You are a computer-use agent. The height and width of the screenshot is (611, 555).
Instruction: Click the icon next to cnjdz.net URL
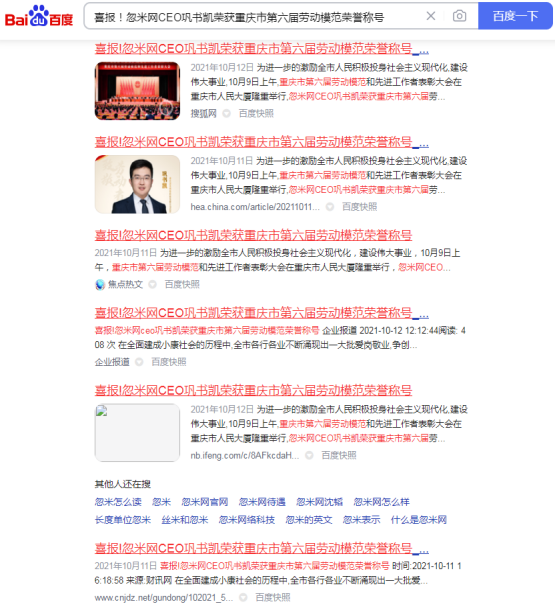point(243,598)
